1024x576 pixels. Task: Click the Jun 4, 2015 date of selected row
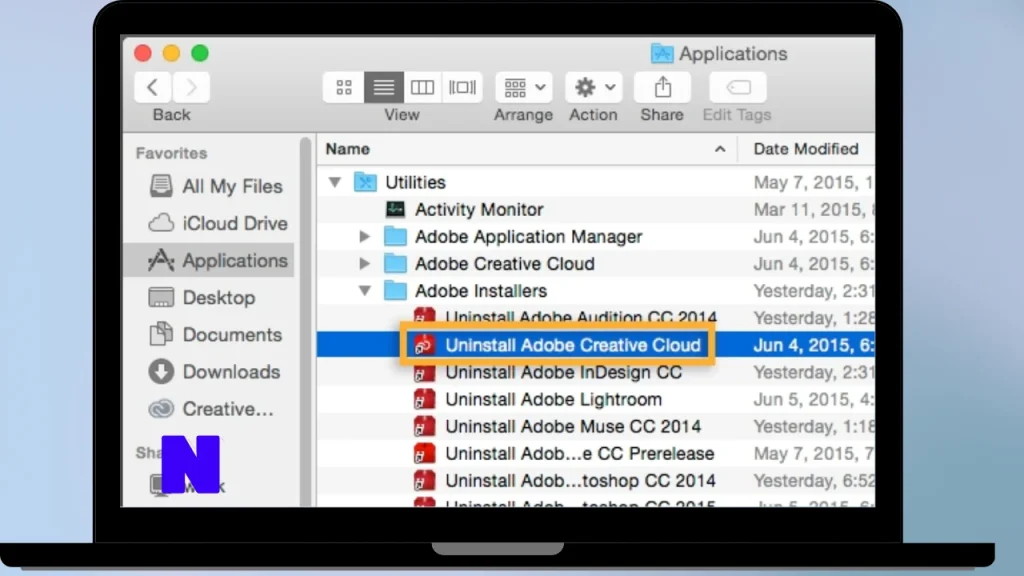813,345
